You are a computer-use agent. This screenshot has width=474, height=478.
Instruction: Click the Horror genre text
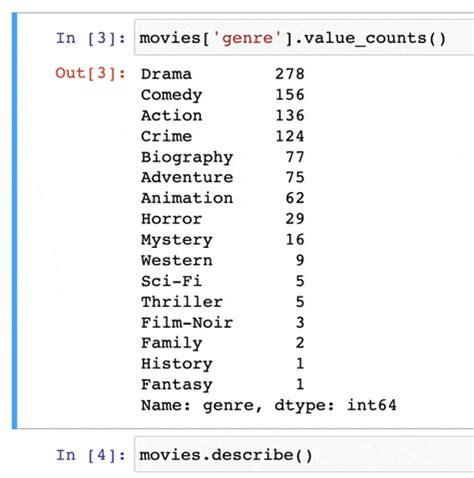[x=171, y=219]
